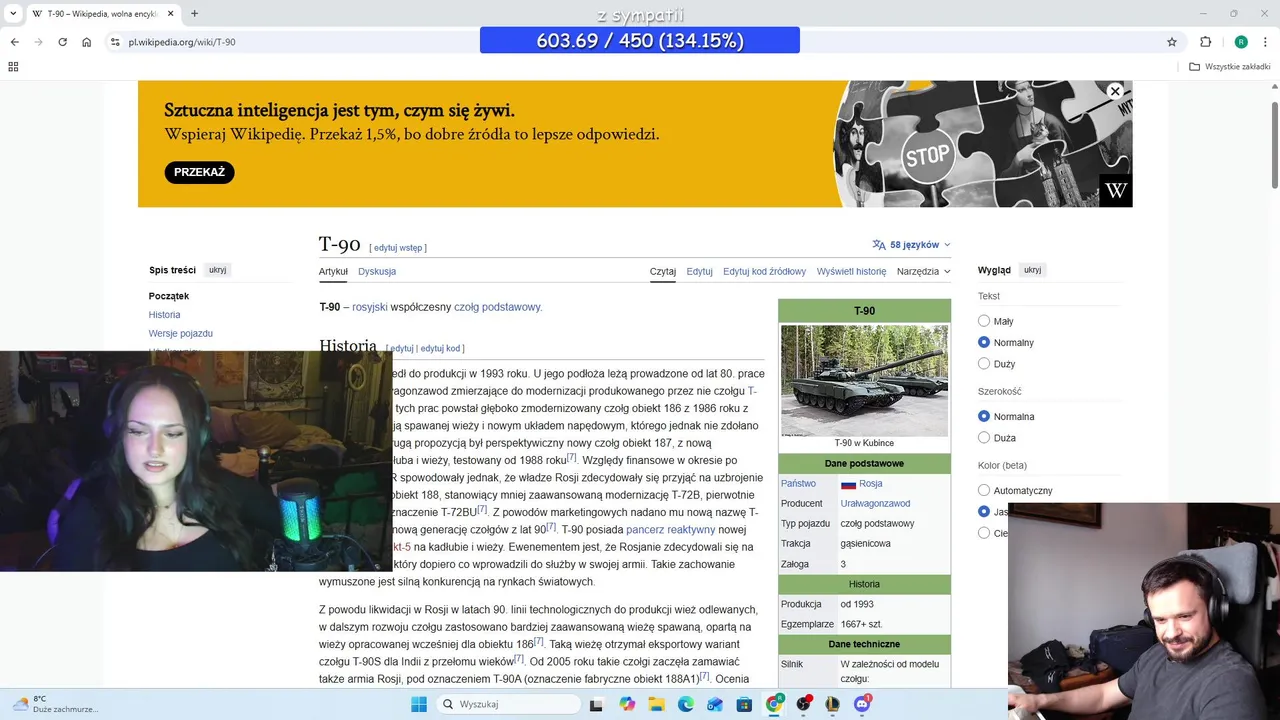This screenshot has height=720, width=1280.
Task: Open the Wyświetl historię tab
Action: coord(851,271)
